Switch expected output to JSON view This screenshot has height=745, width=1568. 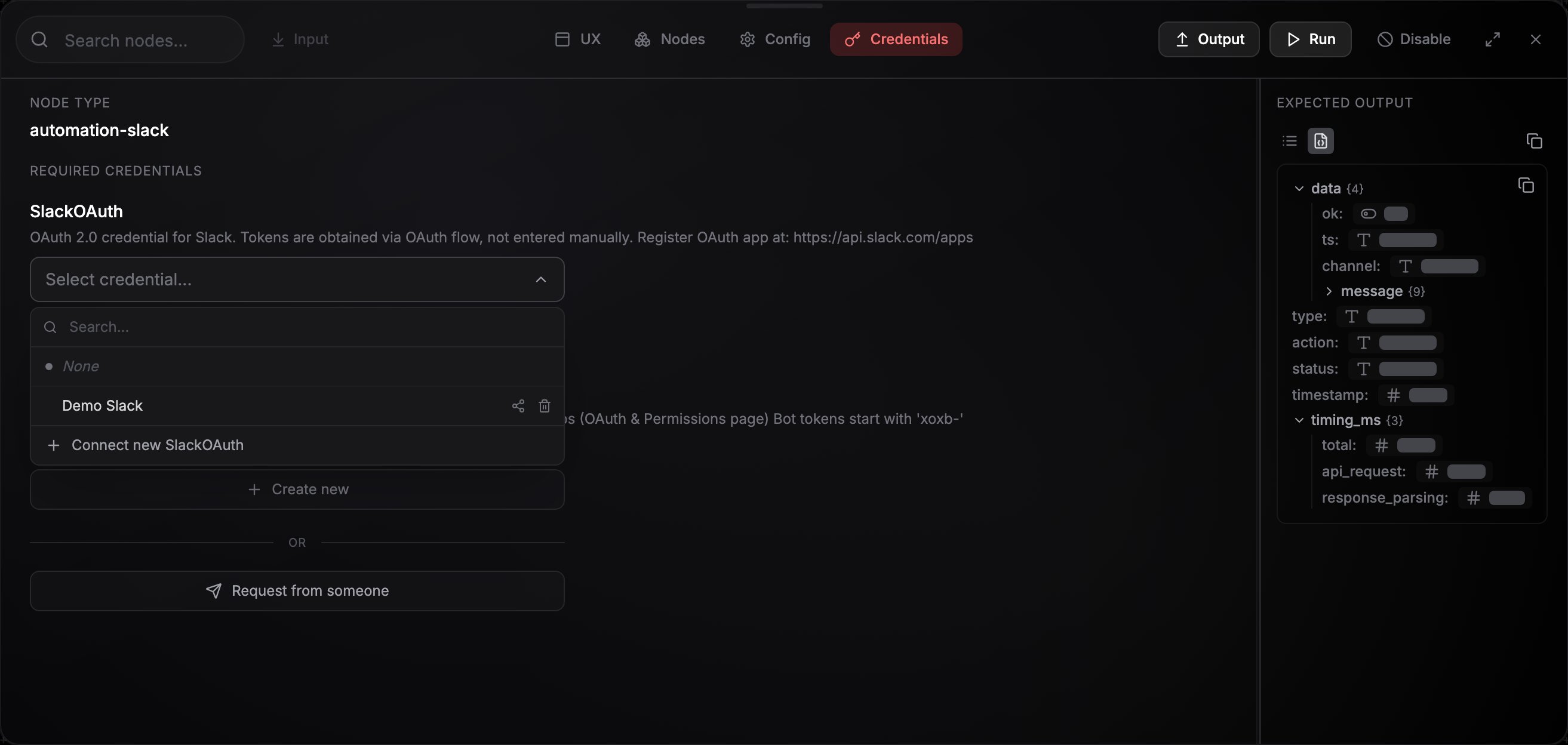pyautogui.click(x=1320, y=141)
